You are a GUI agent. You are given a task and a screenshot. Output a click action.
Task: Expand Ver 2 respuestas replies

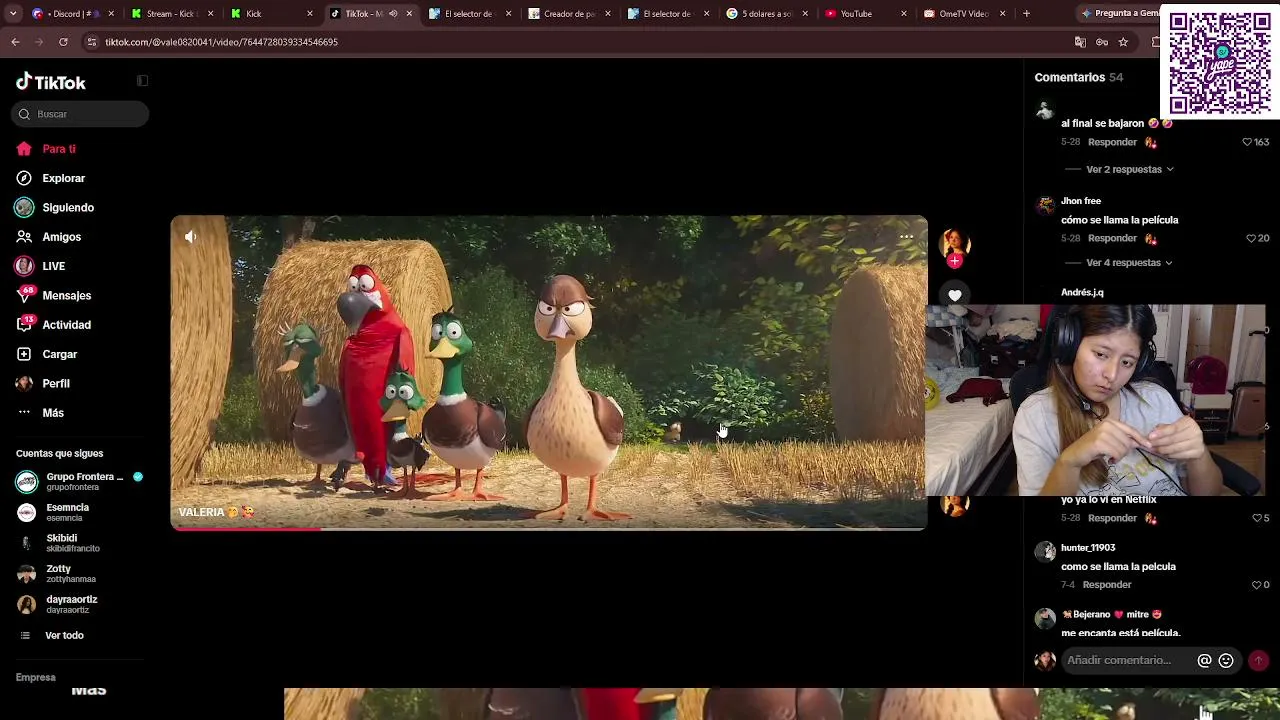pos(1130,169)
